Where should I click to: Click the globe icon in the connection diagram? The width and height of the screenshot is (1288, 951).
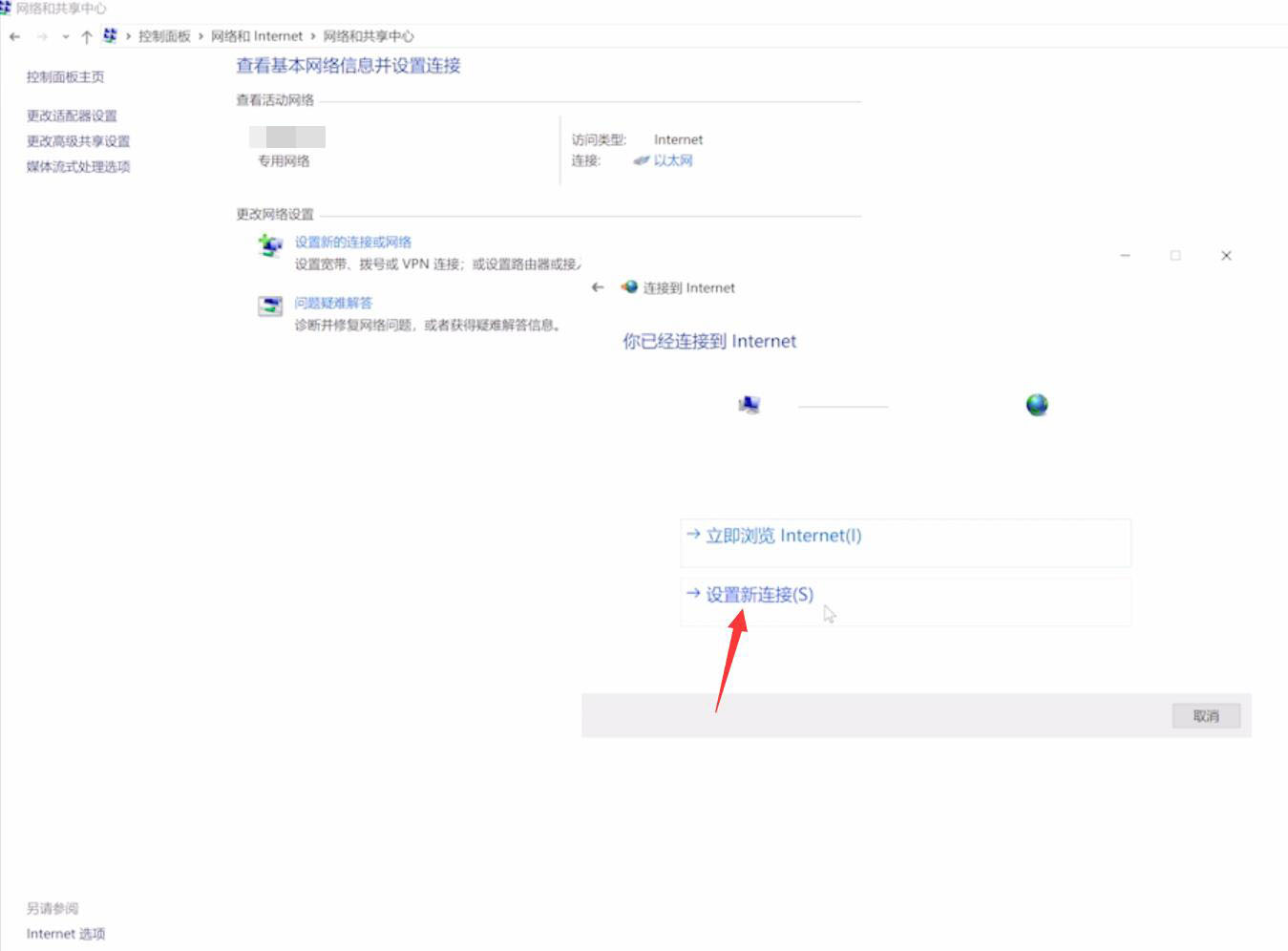point(1037,405)
